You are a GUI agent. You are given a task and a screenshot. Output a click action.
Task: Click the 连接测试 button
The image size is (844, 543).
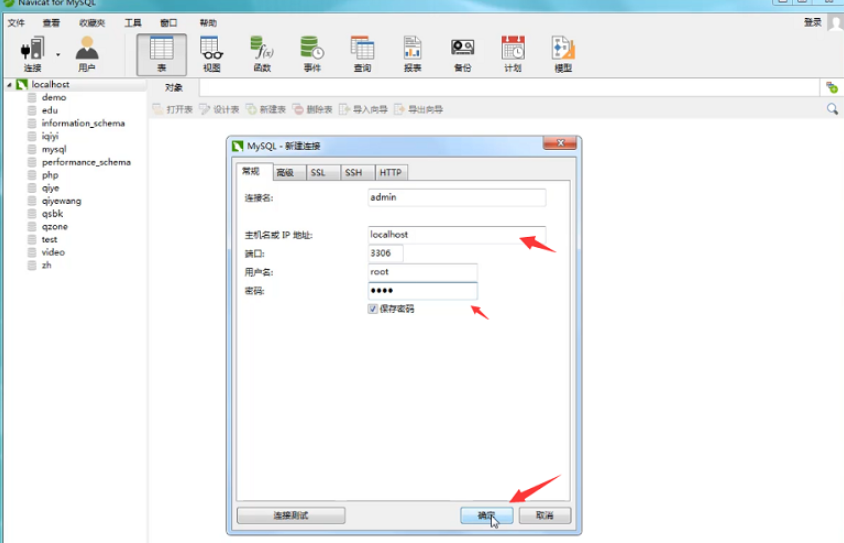tap(291, 516)
